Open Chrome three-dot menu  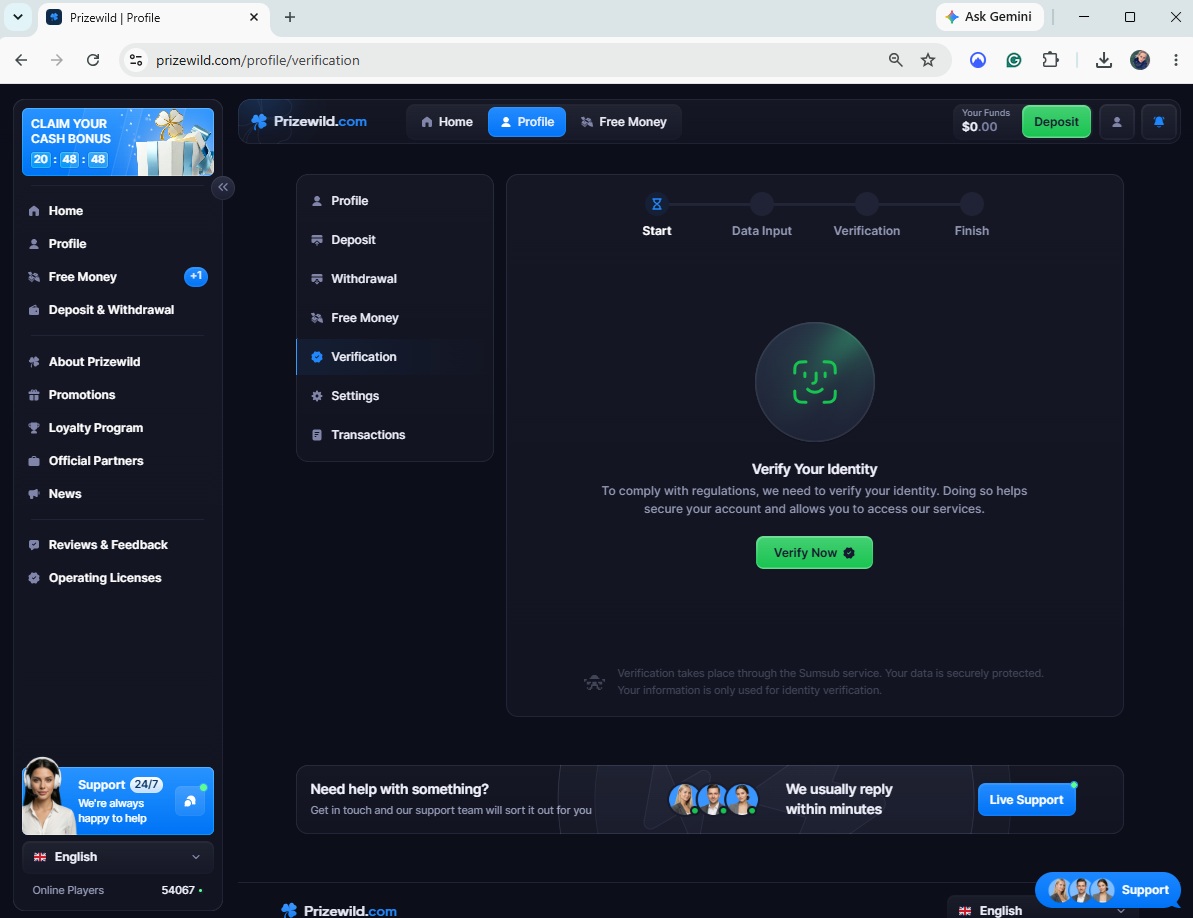(1176, 60)
